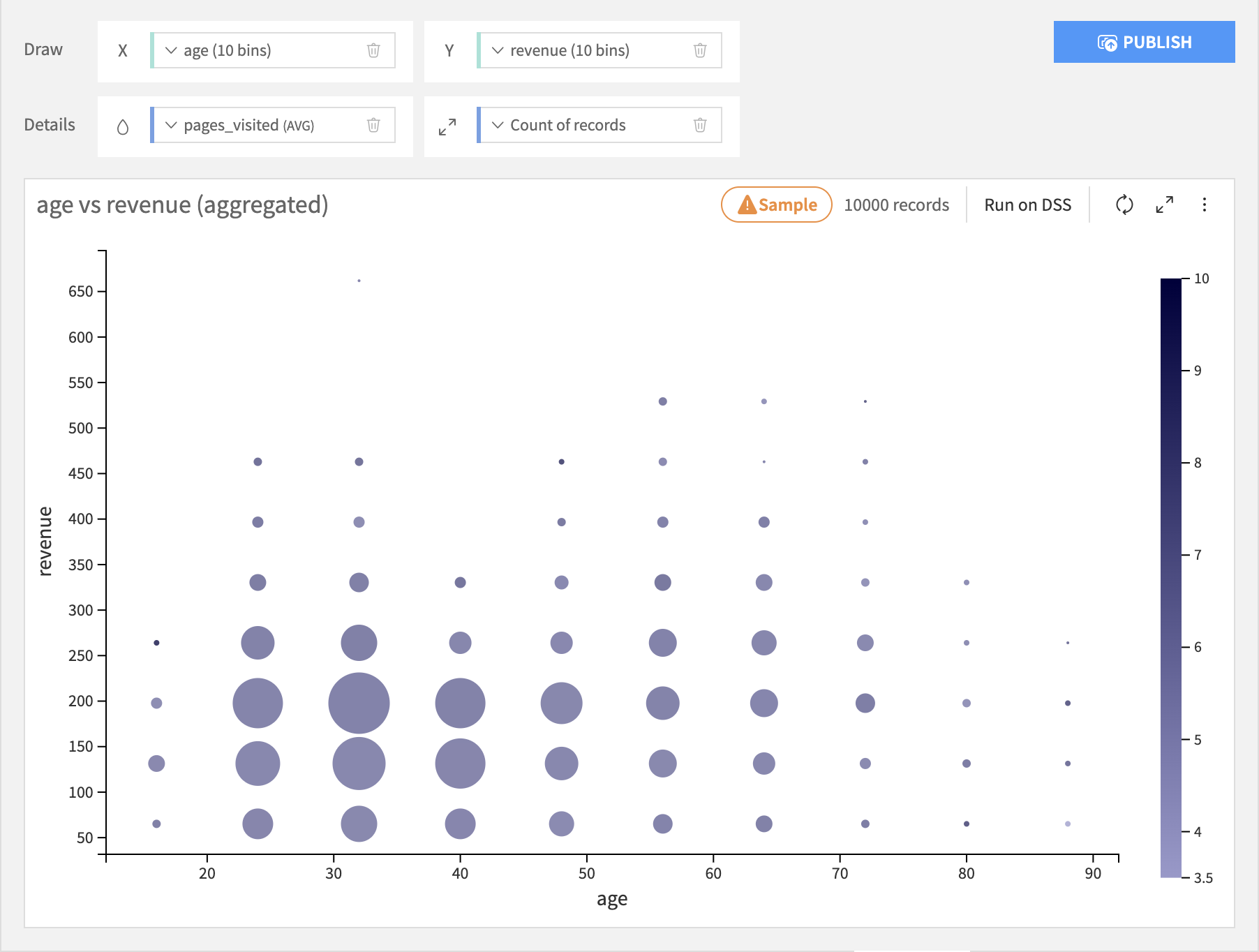Click the Sample warning badge
Image resolution: width=1259 pixels, height=952 pixels.
tap(776, 204)
